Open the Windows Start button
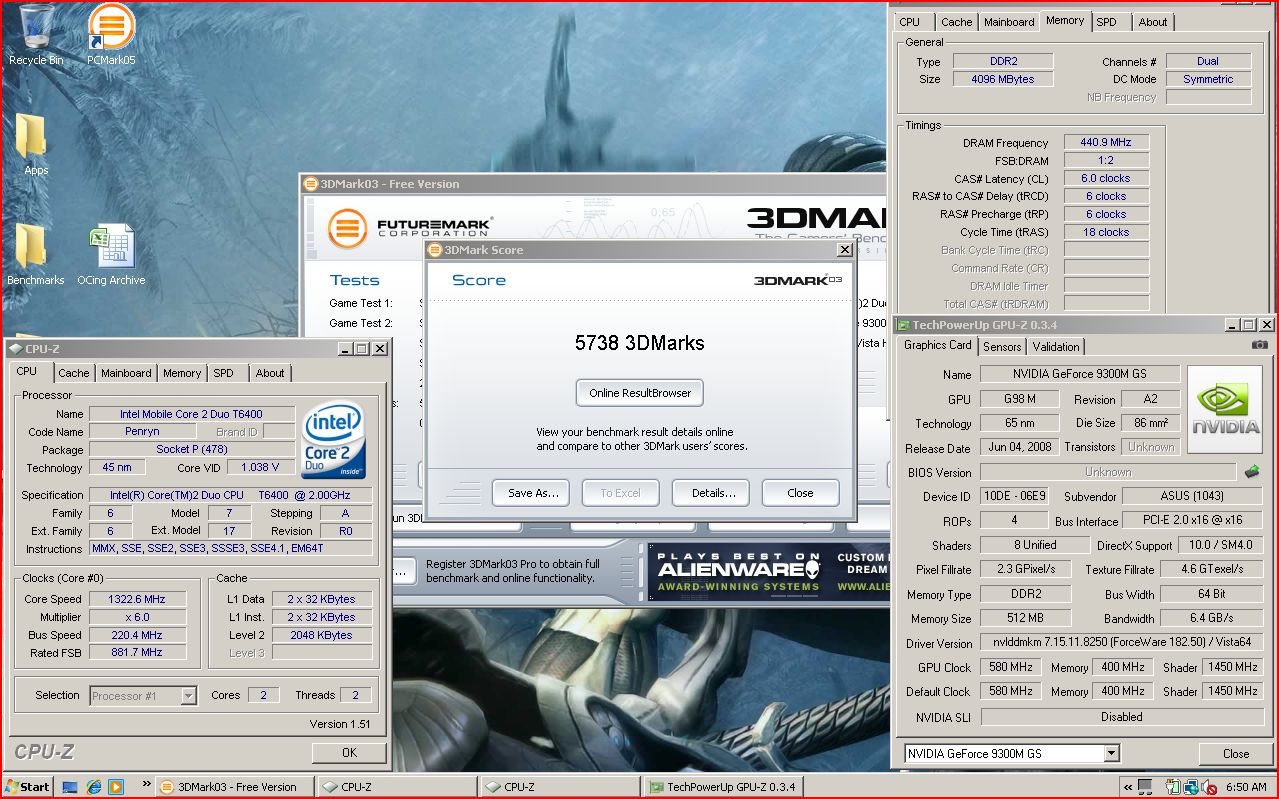Screen dimensions: 1279x799 (27, 786)
